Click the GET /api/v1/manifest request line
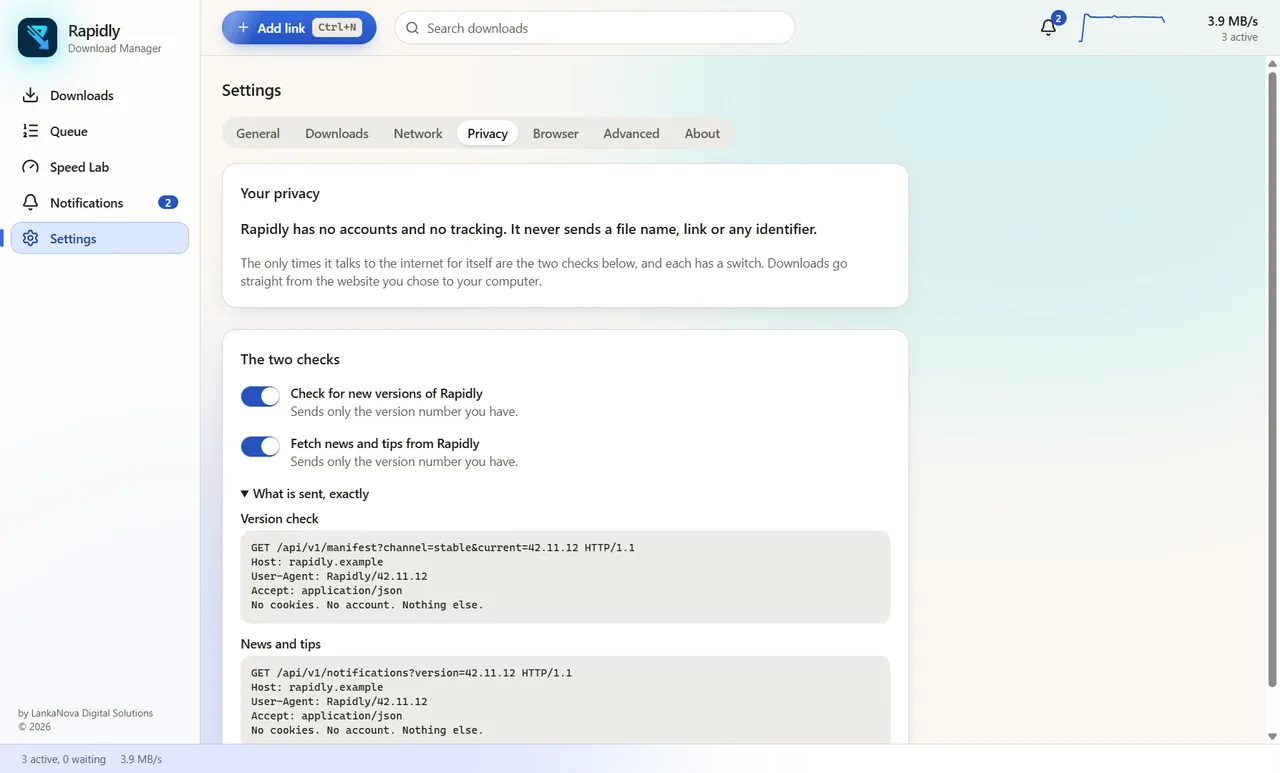Screen dimensions: 1280x773 pos(443,548)
